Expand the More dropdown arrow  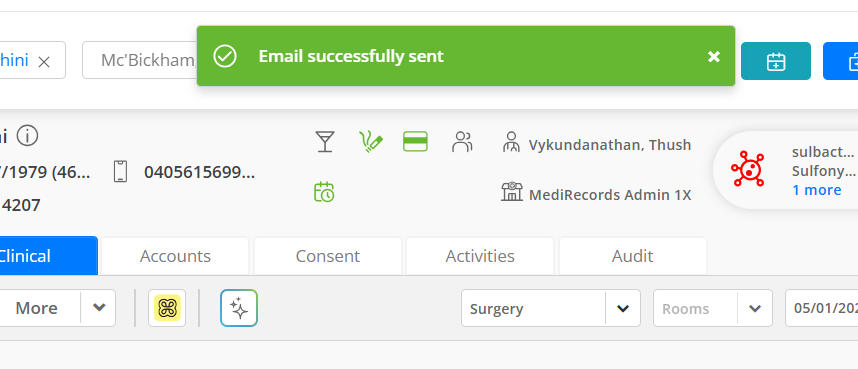pos(98,308)
